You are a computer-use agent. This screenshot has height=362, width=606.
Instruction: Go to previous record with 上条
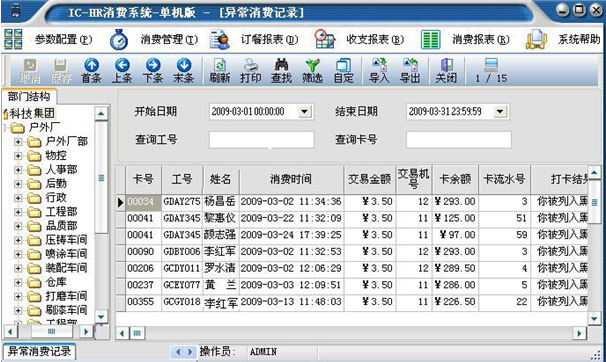tap(122, 65)
